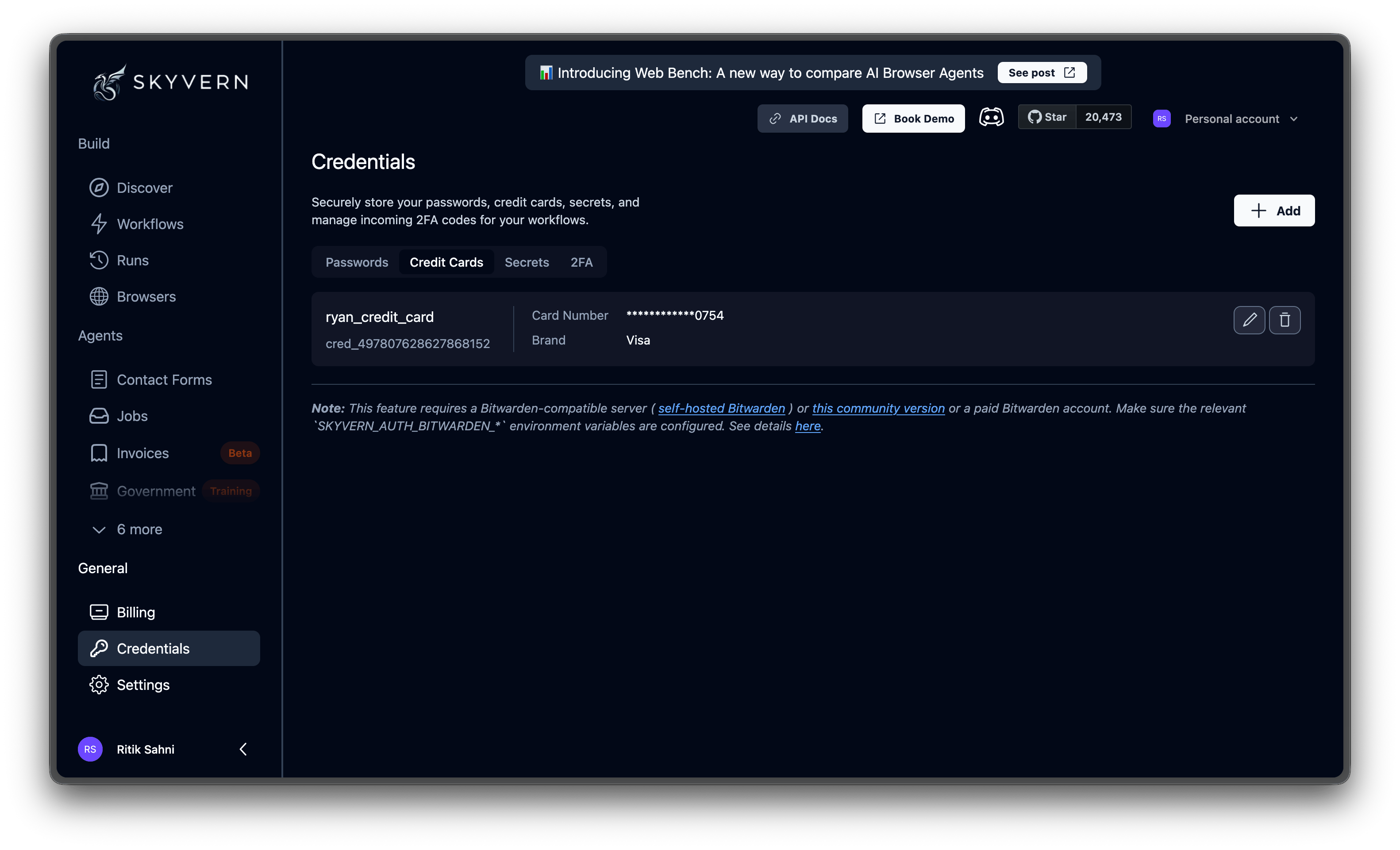The height and width of the screenshot is (850, 1400).
Task: Click the Jobs inbox tray icon
Action: coord(99,416)
